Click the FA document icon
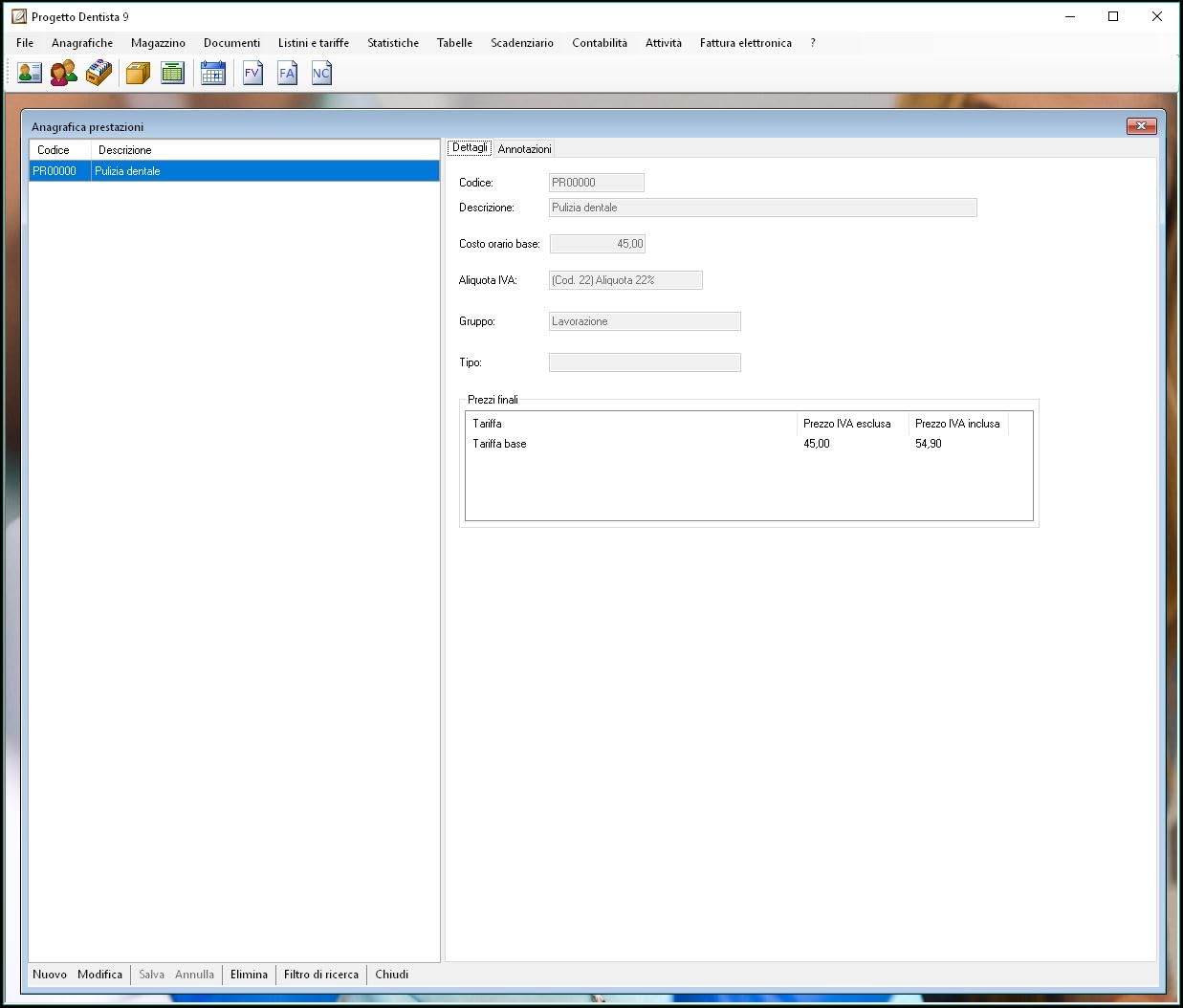This screenshot has height=1008, width=1183. 287,73
